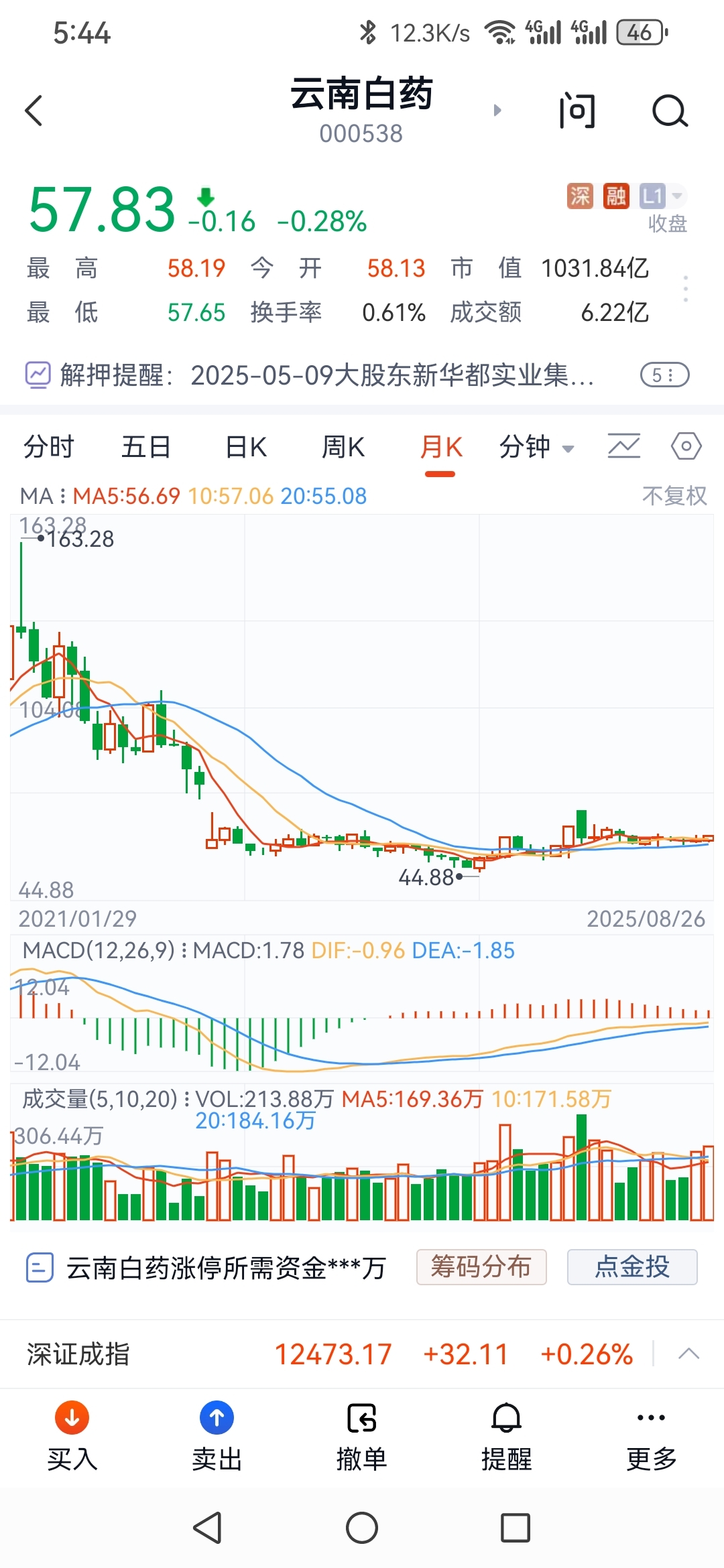Open 提醒 alert bell

507,1437
